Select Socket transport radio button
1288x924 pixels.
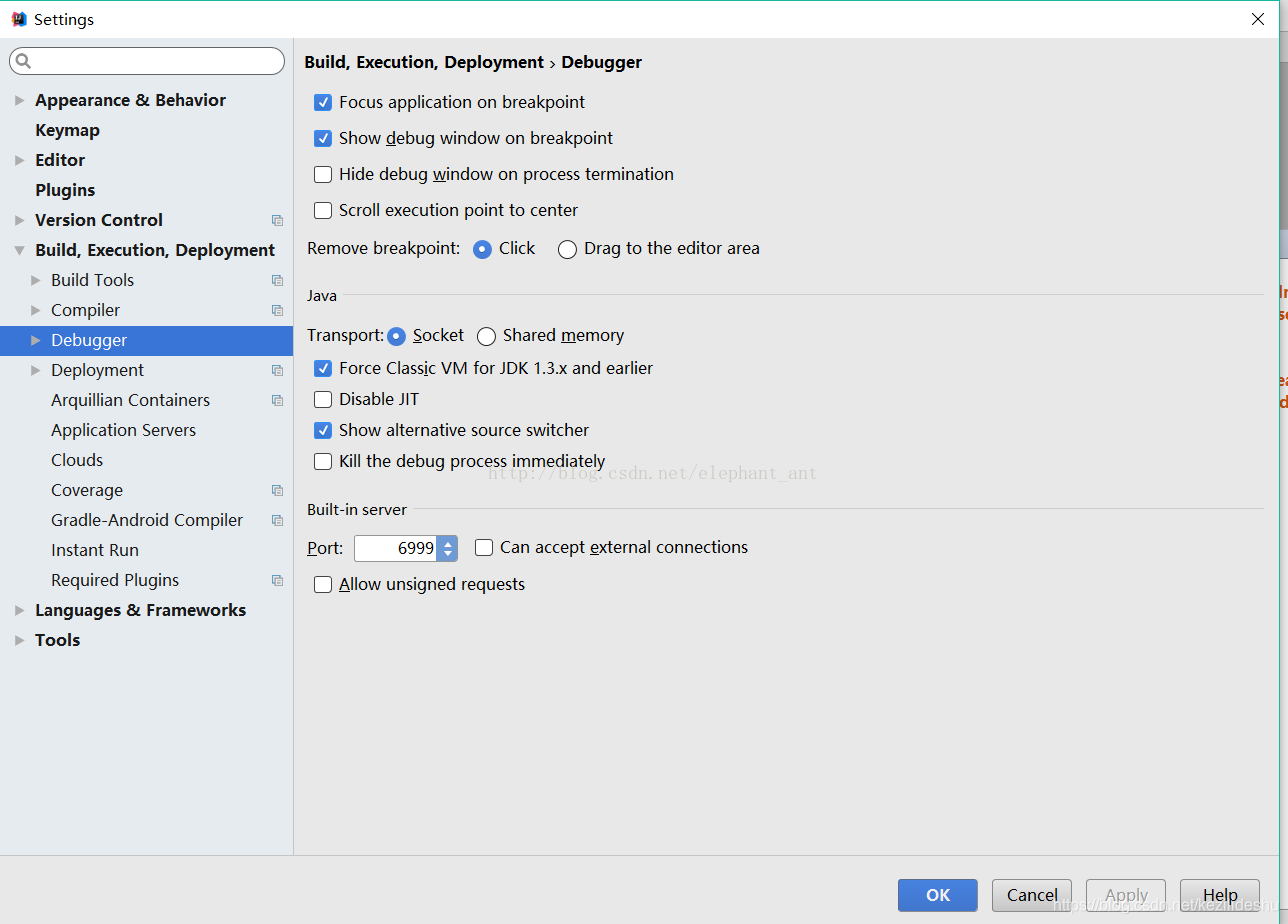[396, 336]
